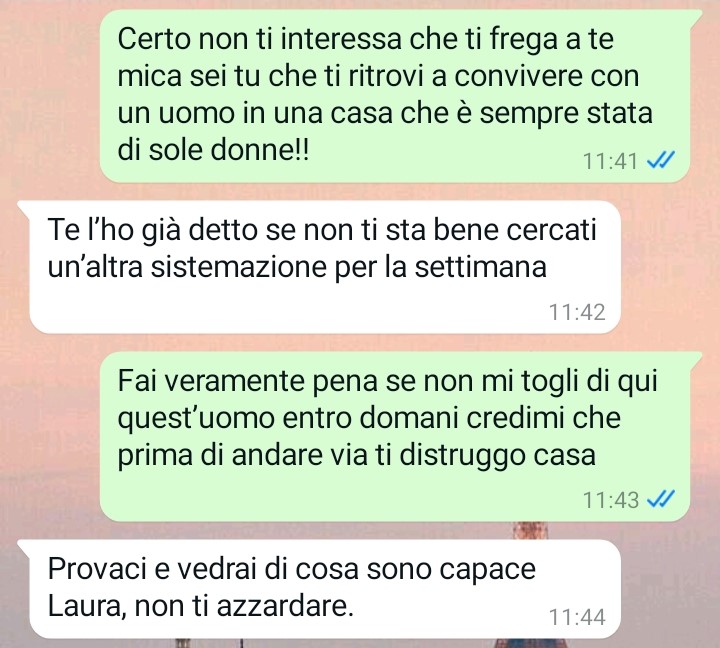This screenshot has height=648, width=720.
Task: Select the 11:41 timestamp
Action: tap(610, 161)
